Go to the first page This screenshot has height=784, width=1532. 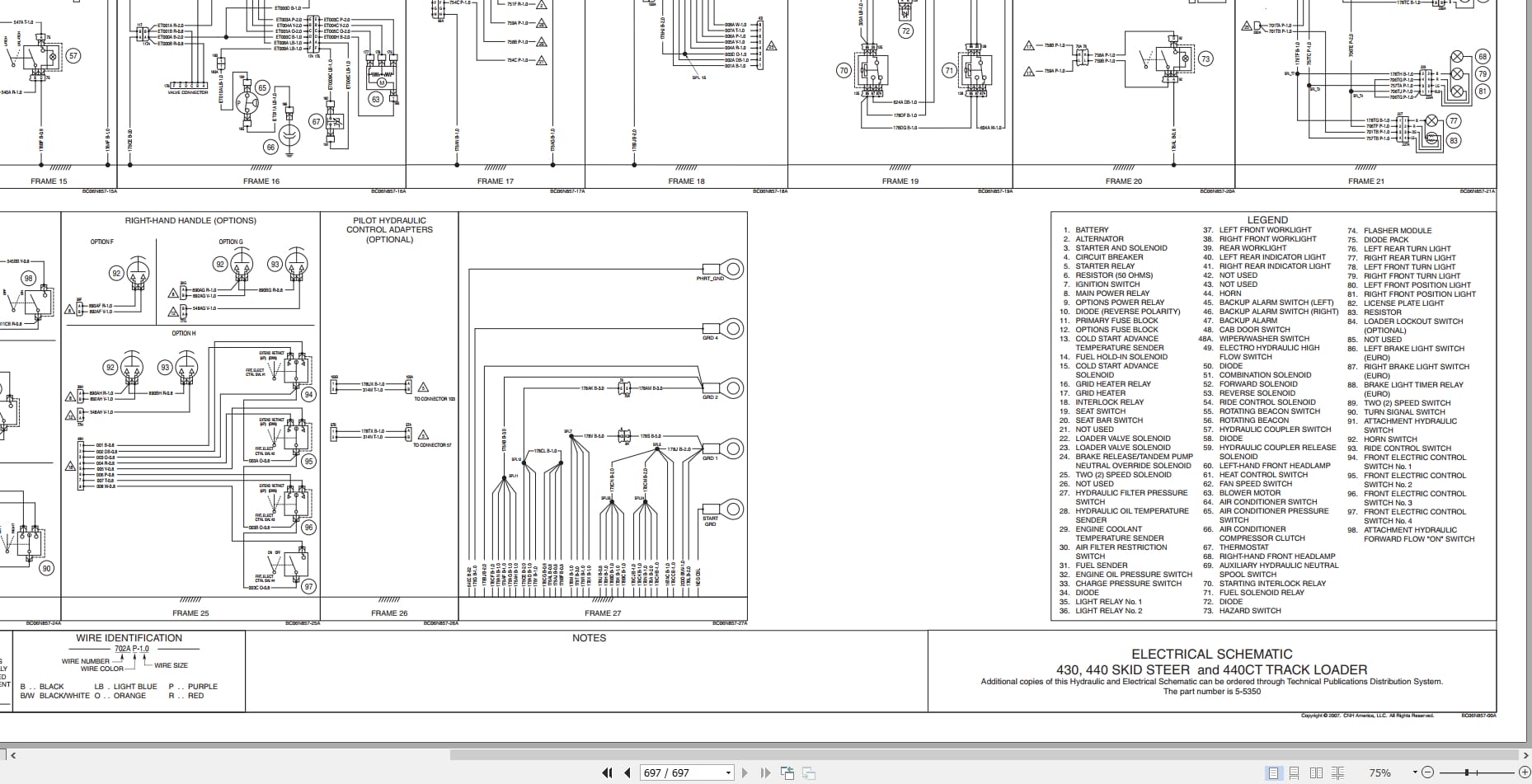pyautogui.click(x=605, y=772)
